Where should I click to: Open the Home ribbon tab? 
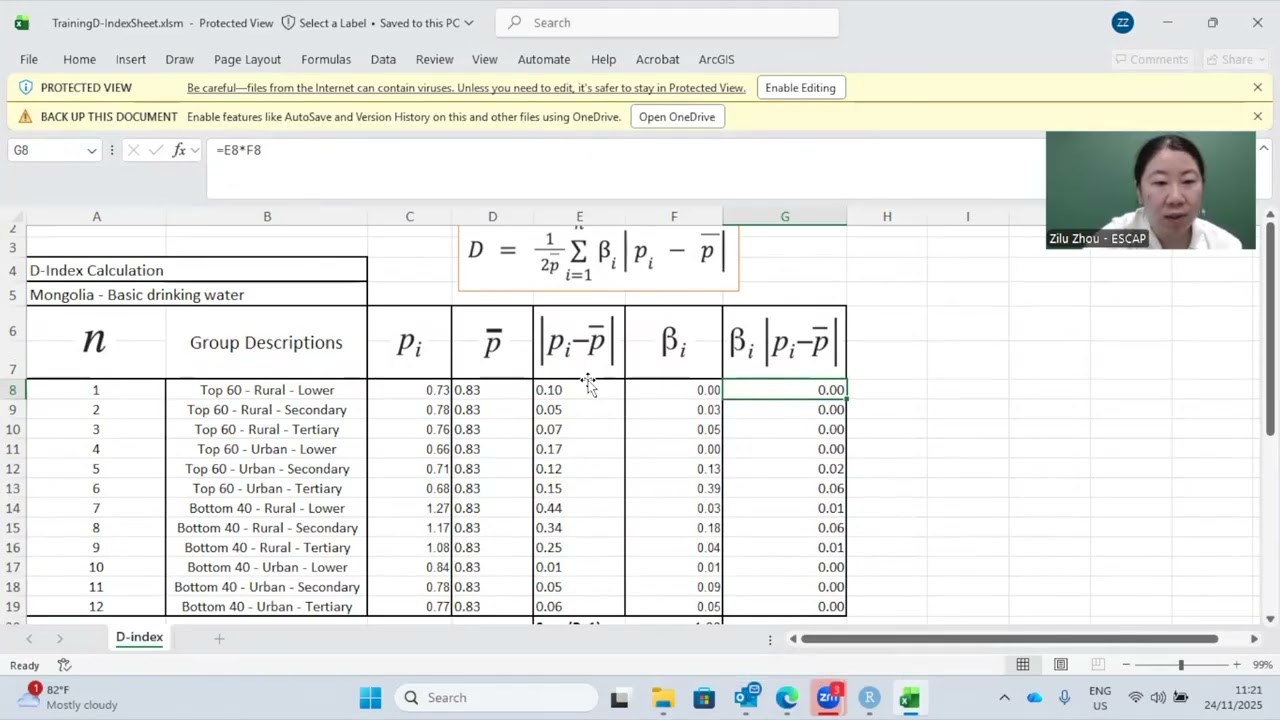(x=80, y=60)
